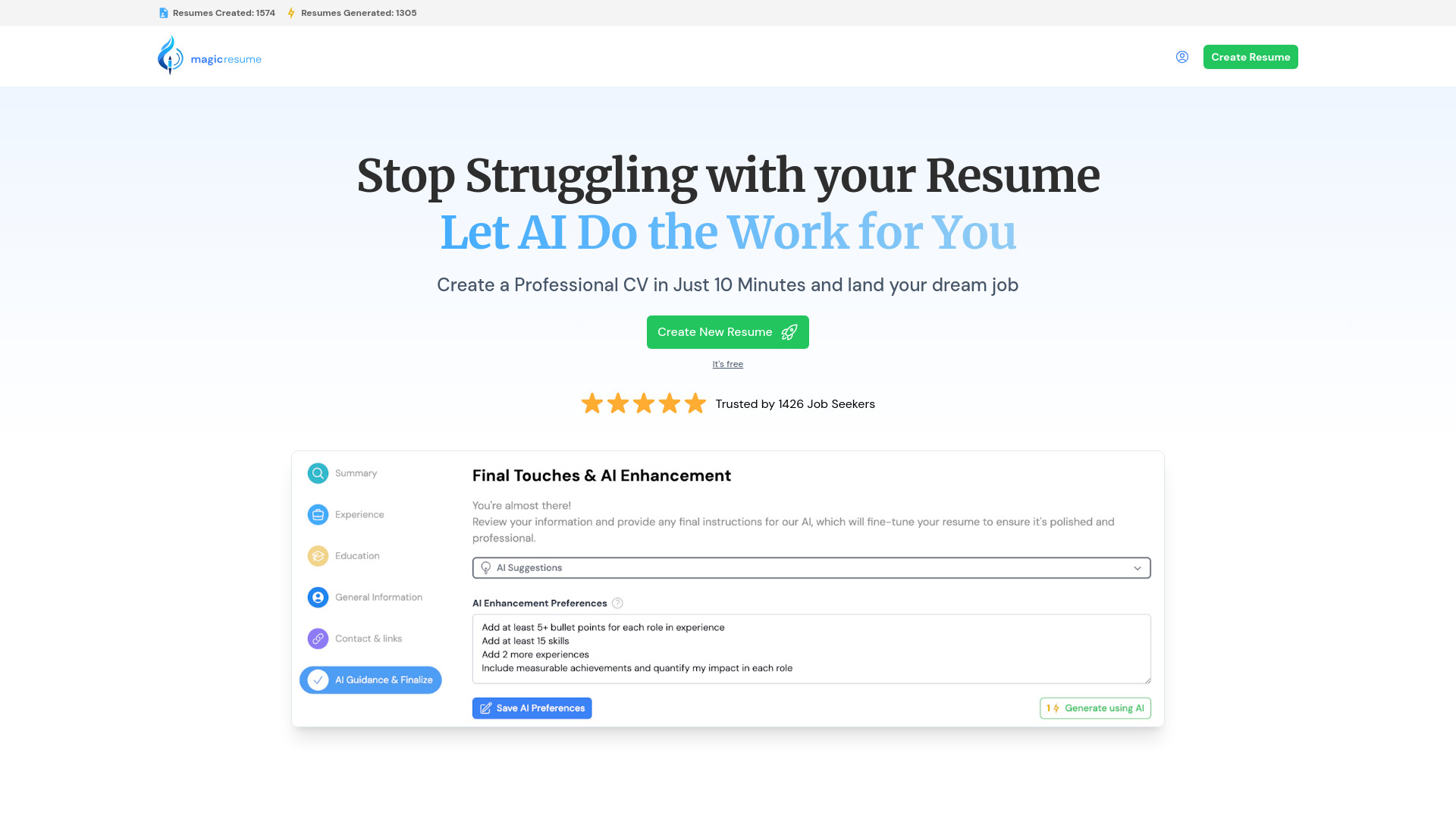The width and height of the screenshot is (1456, 819).
Task: Click the AI Suggestions chevron arrow
Action: 1137,568
